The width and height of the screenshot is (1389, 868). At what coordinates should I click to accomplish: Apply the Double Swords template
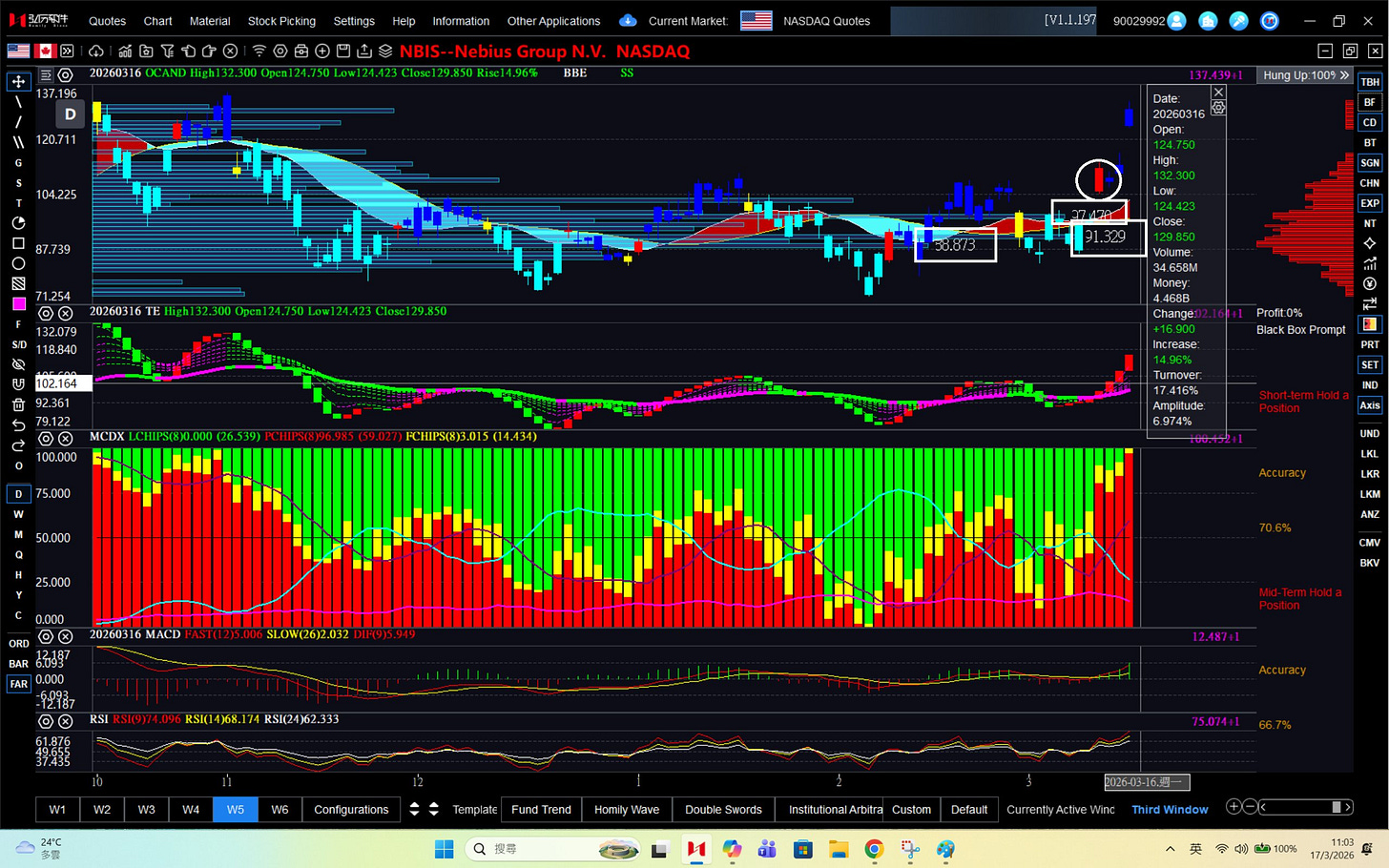click(723, 809)
